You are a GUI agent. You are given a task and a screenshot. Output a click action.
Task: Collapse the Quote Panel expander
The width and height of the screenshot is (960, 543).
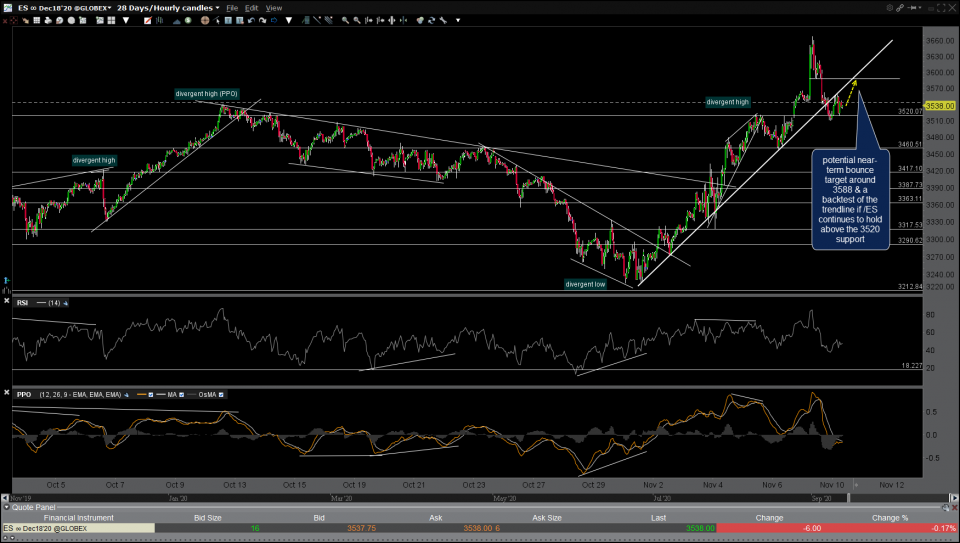tap(7, 507)
